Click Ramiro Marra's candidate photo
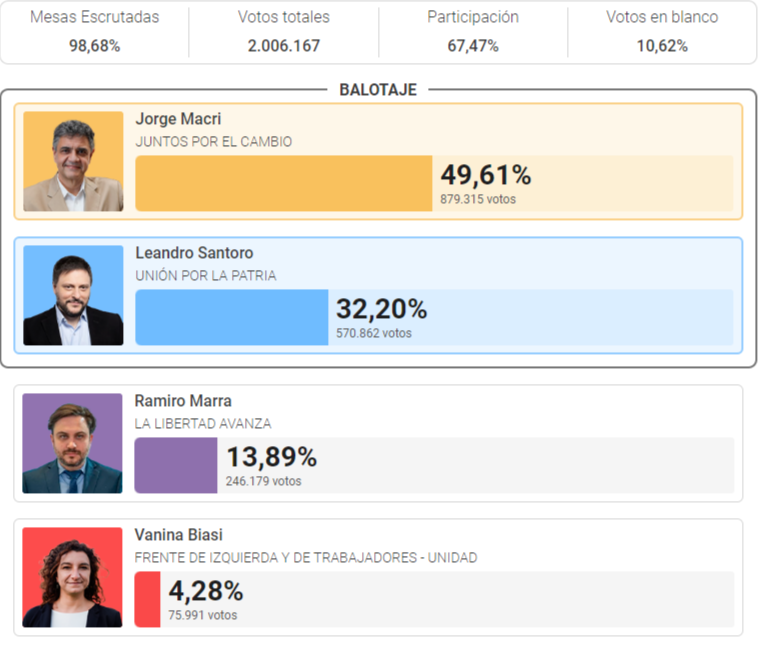Screen dimensions: 759x647 point(72,443)
